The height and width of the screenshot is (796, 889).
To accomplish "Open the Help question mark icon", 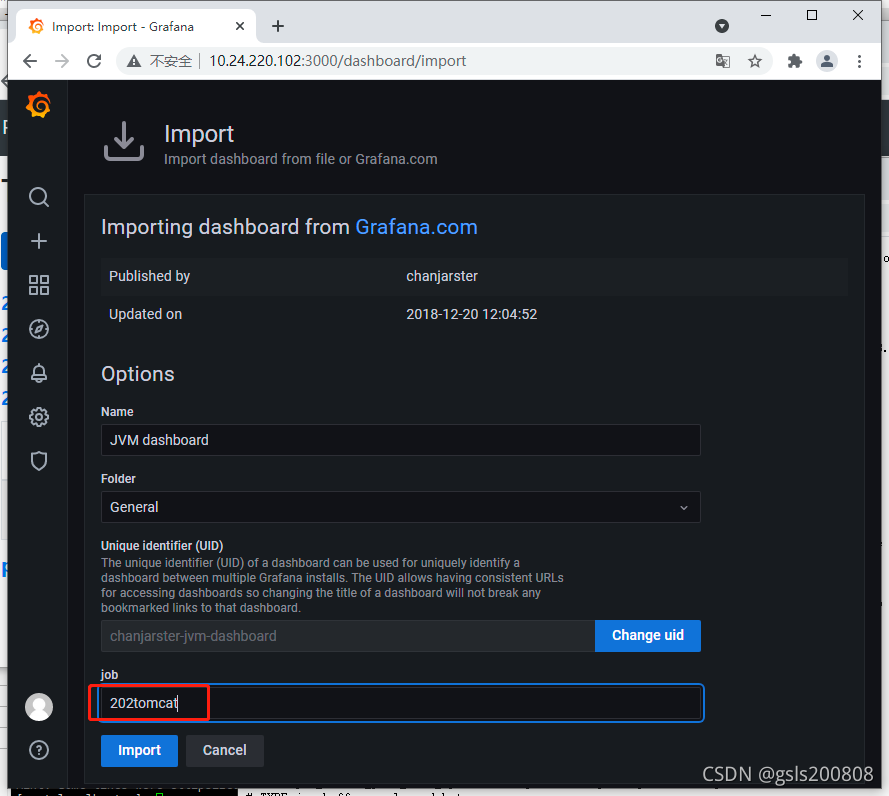I will click(x=39, y=750).
